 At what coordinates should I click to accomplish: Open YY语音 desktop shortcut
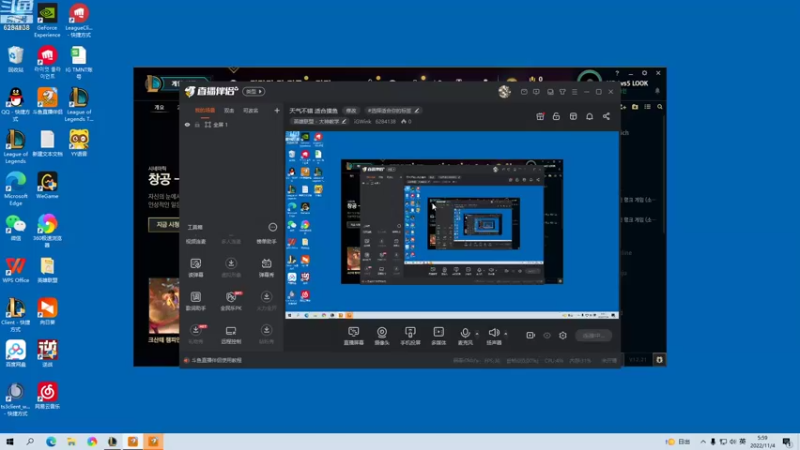tap(79, 143)
